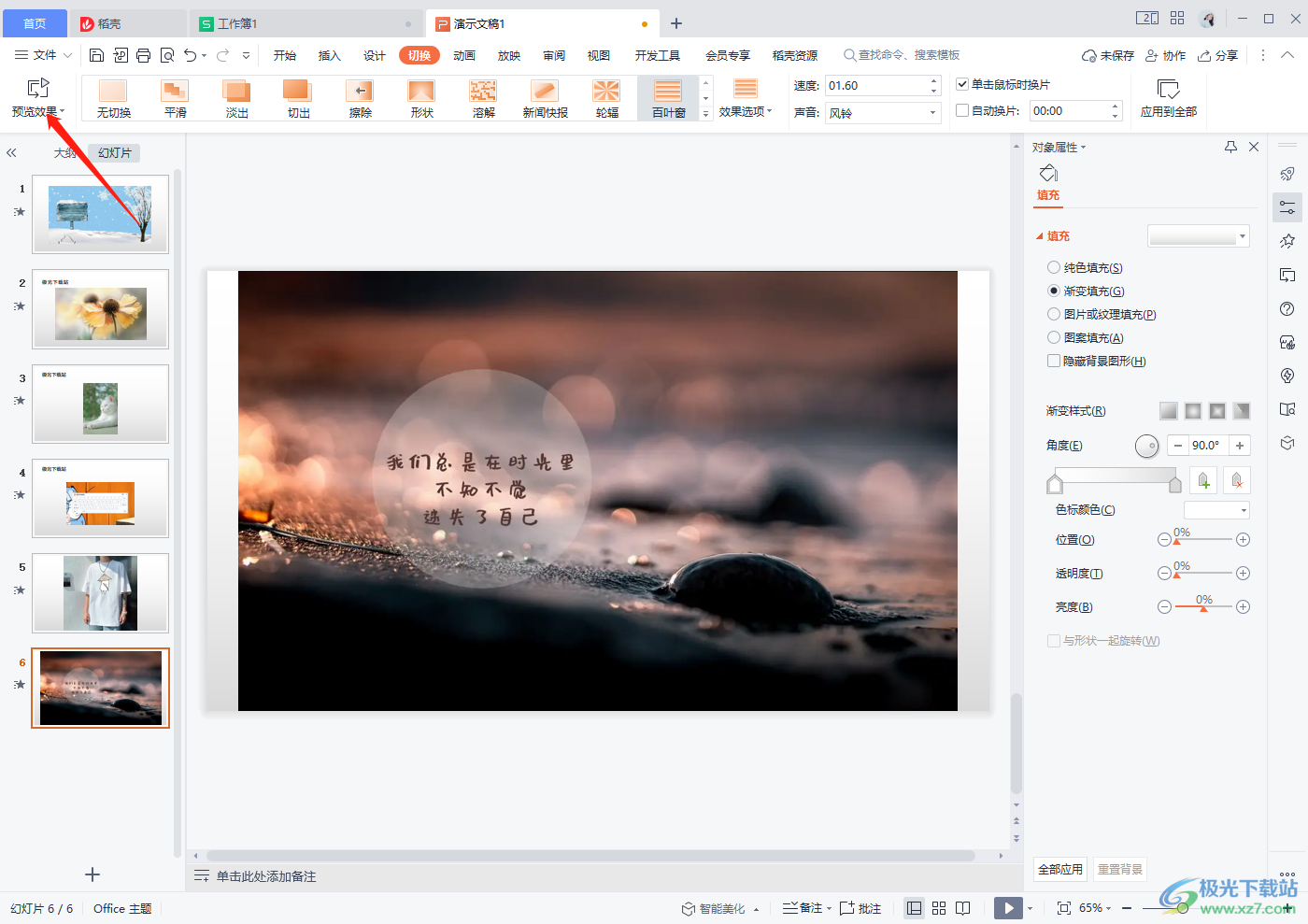Select 图案填充 radio option

pyautogui.click(x=1054, y=337)
